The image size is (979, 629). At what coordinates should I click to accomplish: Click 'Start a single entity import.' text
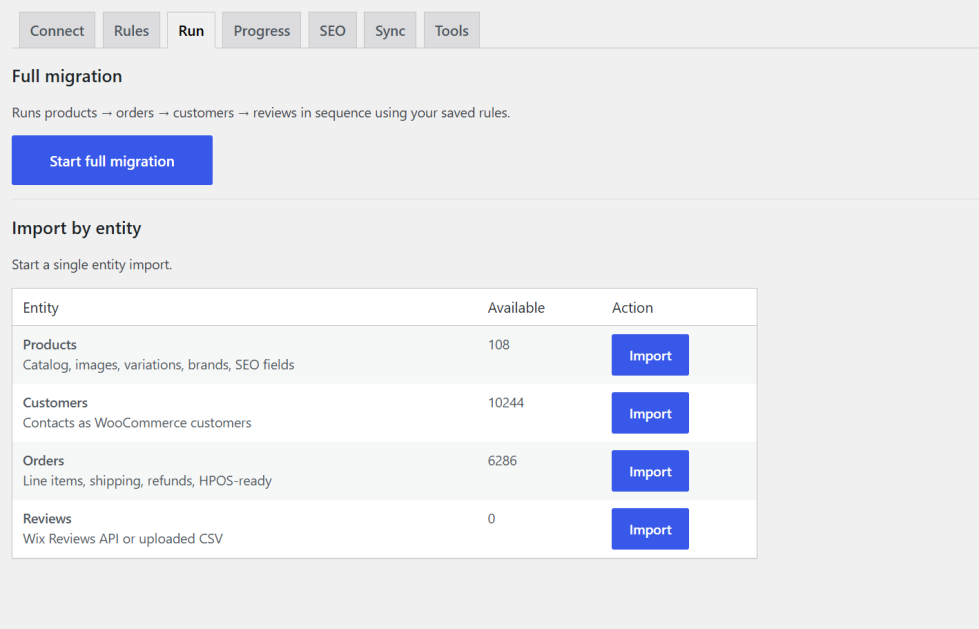92,265
